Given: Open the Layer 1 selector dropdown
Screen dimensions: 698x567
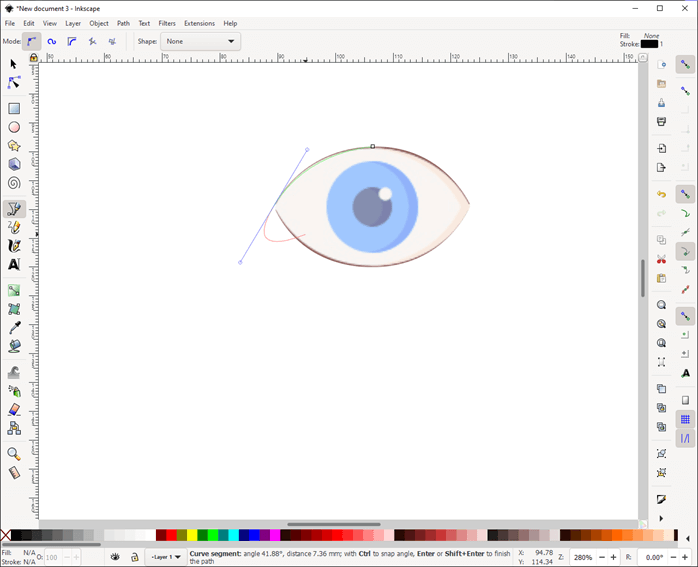Looking at the screenshot, I should [164, 557].
